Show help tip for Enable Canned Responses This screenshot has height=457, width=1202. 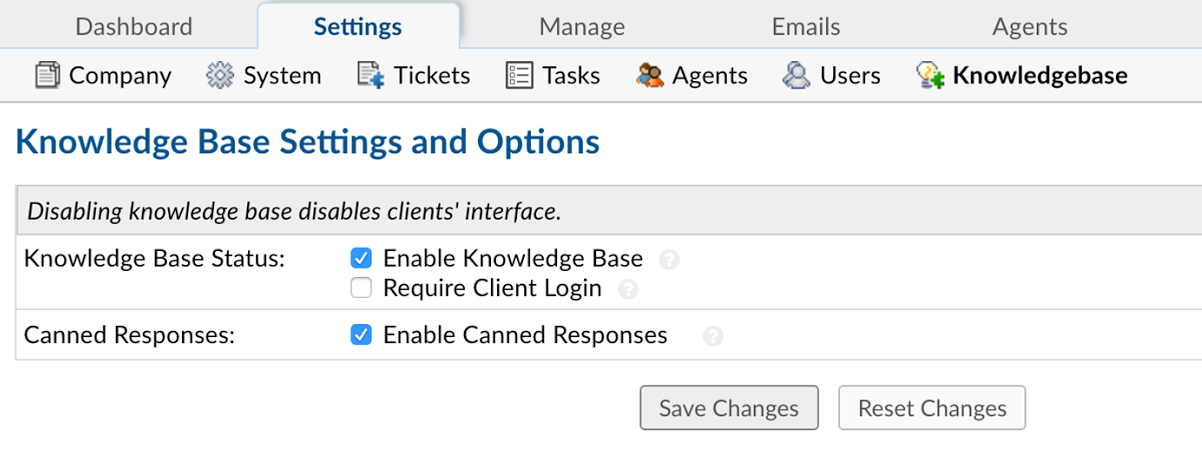pyautogui.click(x=712, y=336)
